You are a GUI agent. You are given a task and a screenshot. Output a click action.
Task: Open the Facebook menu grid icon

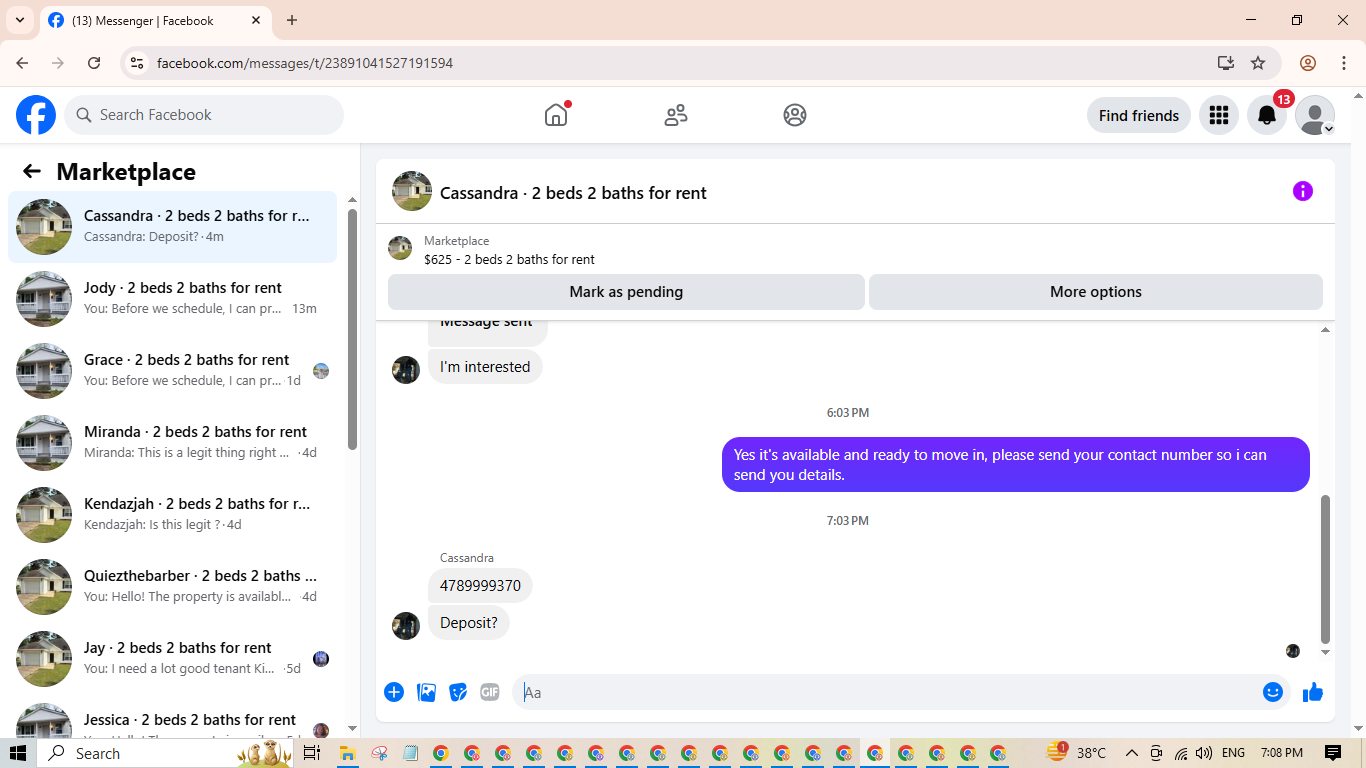pos(1218,115)
